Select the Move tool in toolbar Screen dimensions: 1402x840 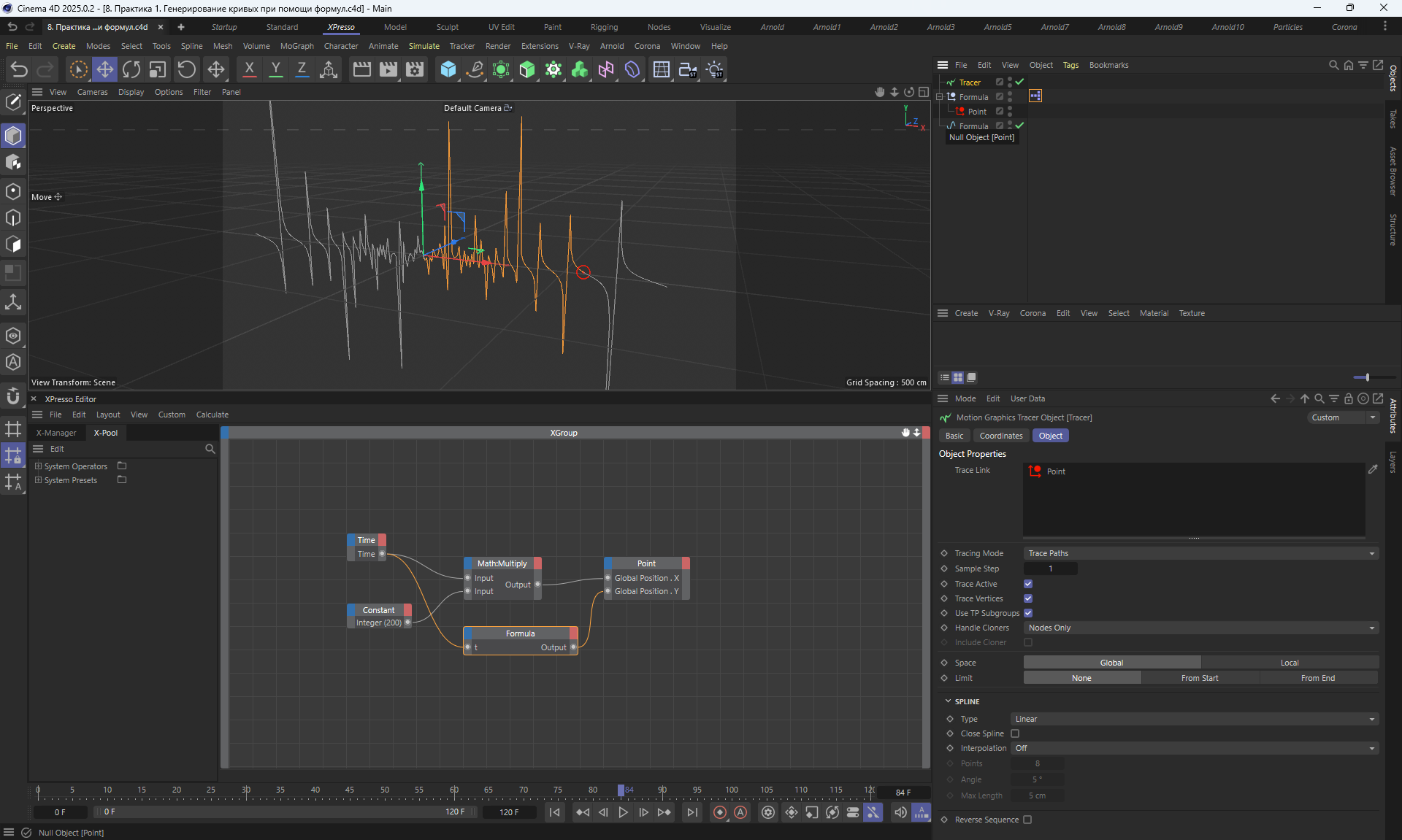[105, 69]
